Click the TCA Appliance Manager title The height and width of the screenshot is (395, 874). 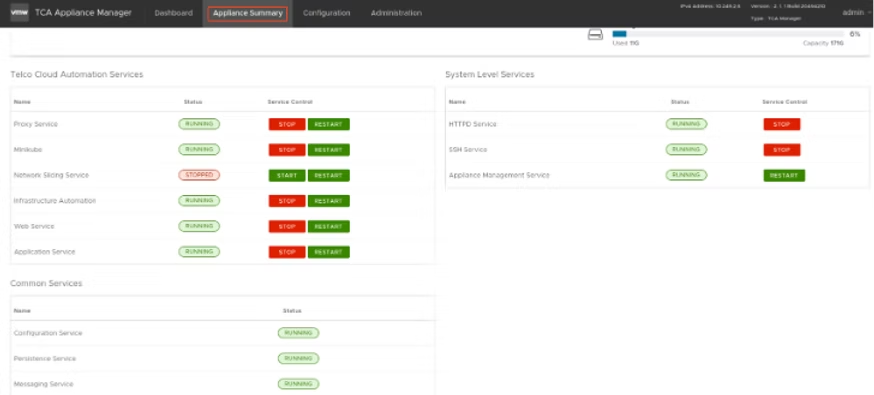click(x=84, y=12)
